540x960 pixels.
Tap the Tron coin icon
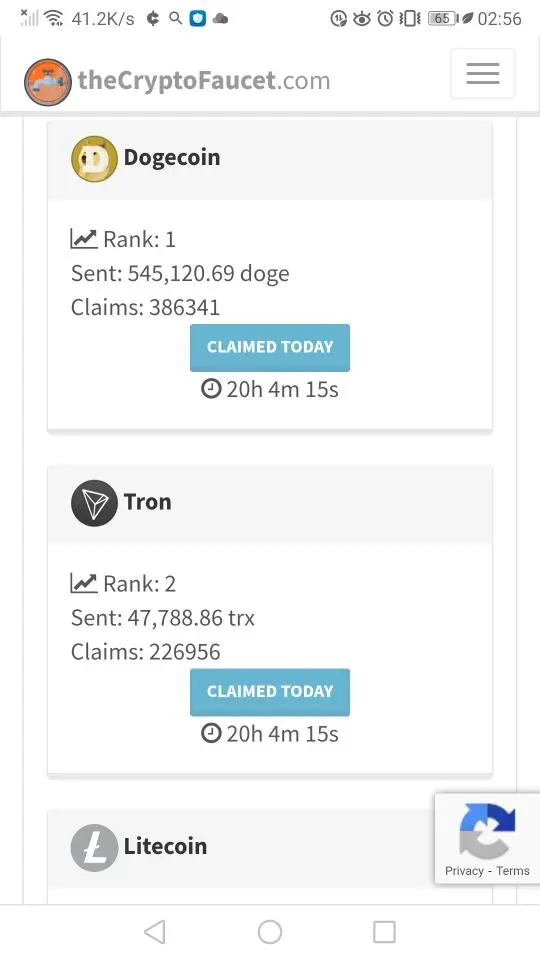pyautogui.click(x=94, y=503)
